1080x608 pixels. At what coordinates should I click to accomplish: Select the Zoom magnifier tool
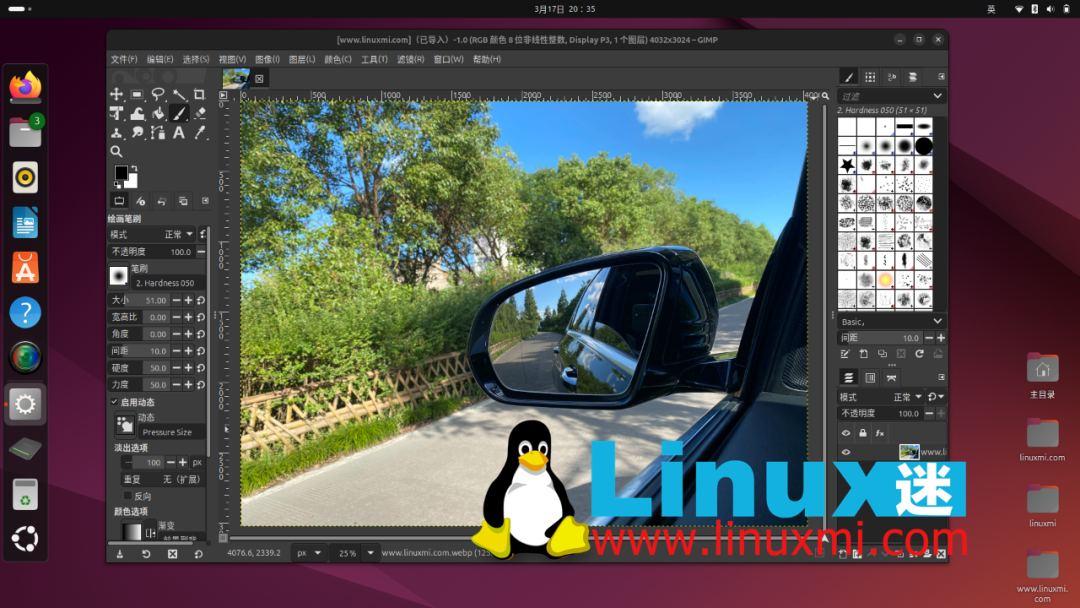[116, 151]
